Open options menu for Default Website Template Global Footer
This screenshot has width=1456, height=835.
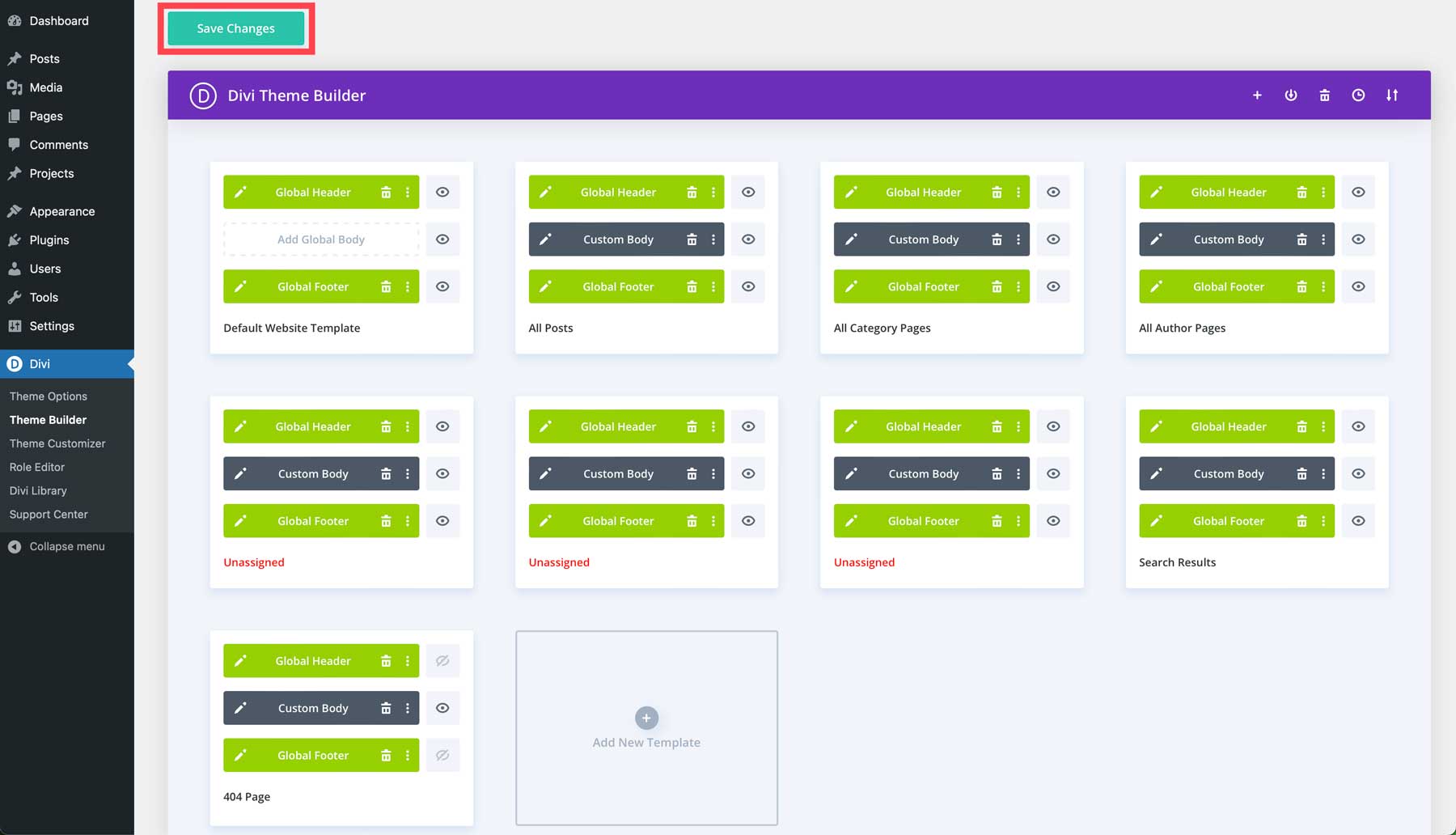tap(407, 286)
